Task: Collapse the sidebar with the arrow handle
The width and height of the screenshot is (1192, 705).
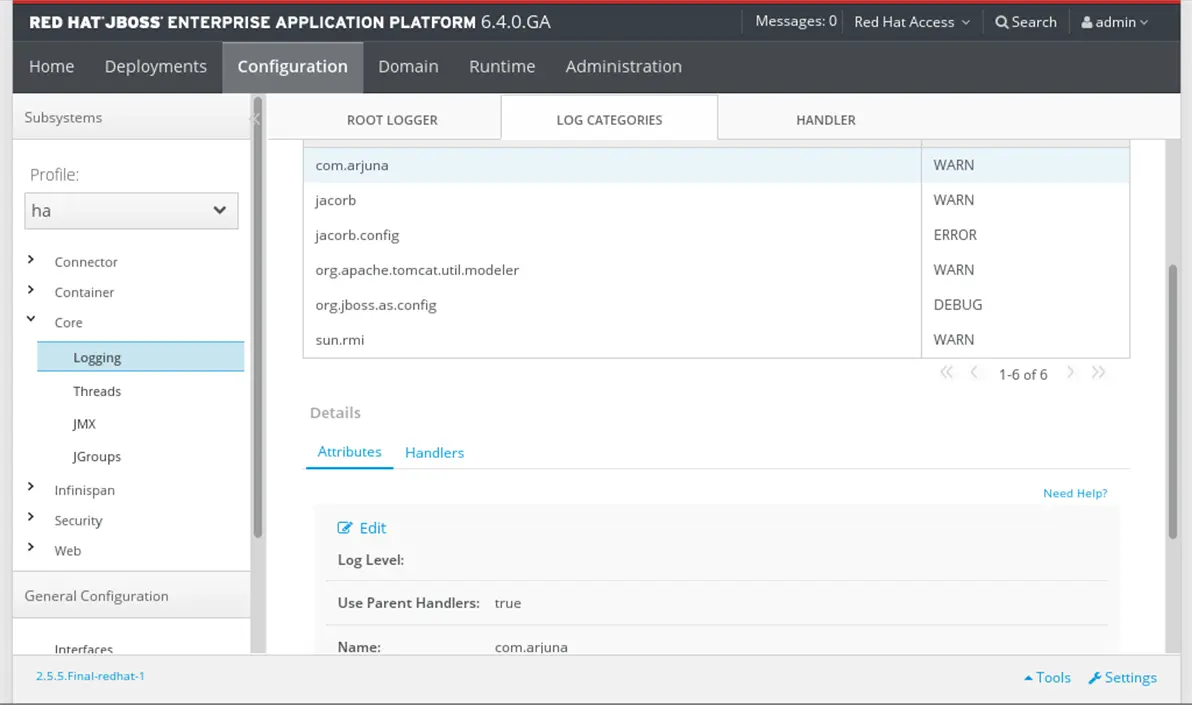Action: [x=255, y=119]
